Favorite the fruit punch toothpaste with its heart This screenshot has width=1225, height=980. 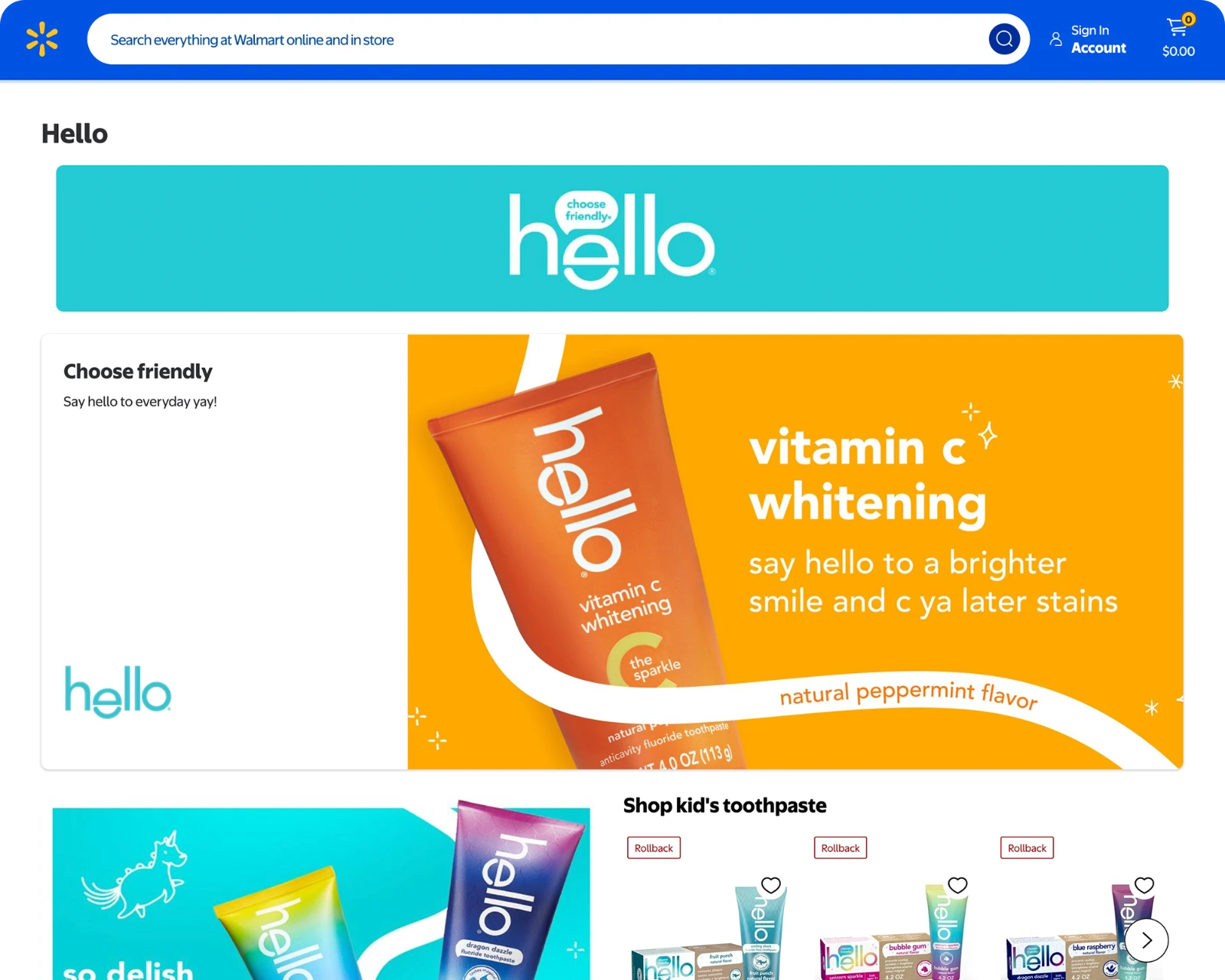tap(771, 885)
